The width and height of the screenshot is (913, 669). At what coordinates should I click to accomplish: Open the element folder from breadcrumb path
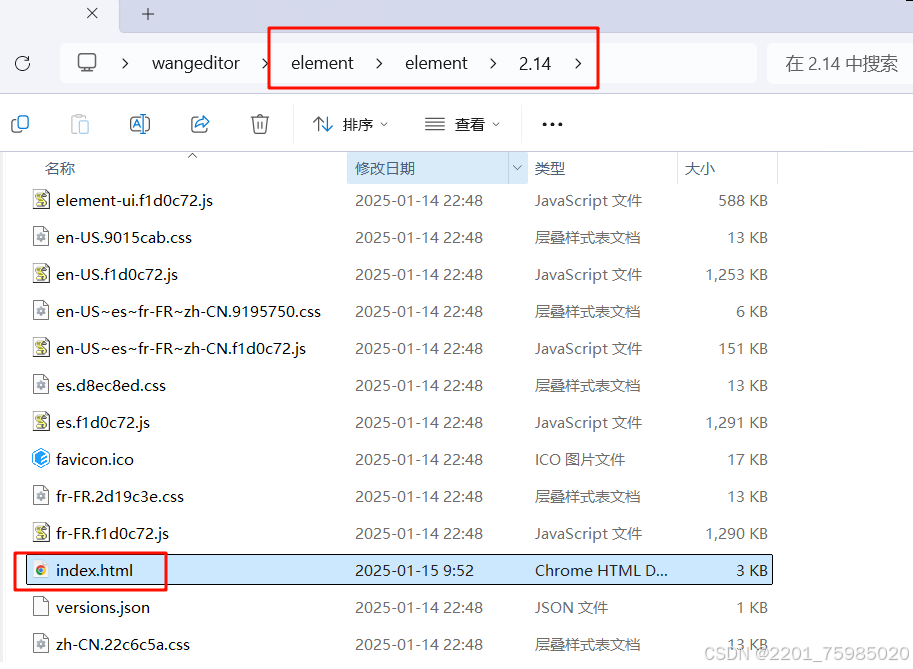point(321,62)
